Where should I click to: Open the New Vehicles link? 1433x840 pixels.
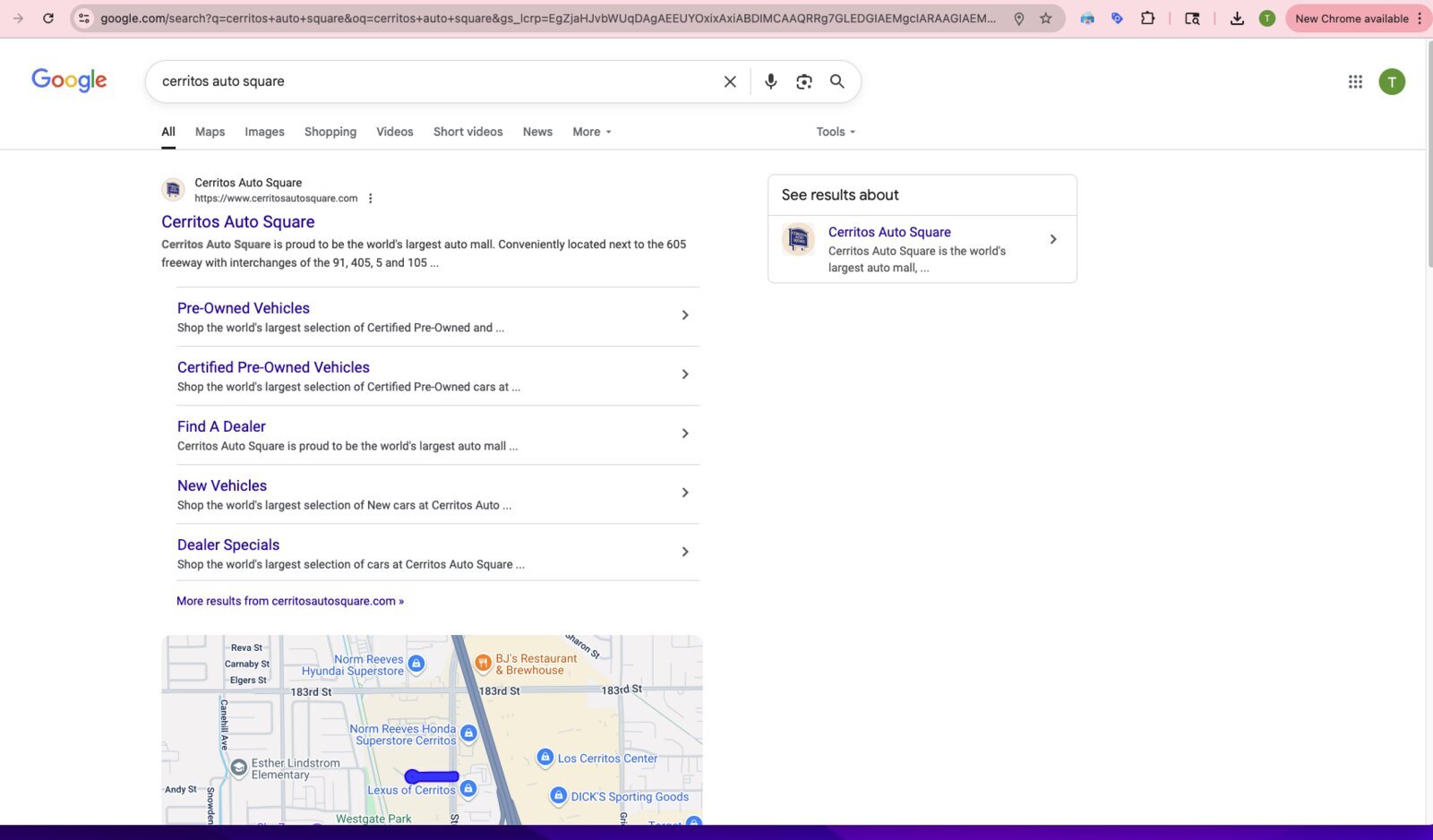[222, 485]
